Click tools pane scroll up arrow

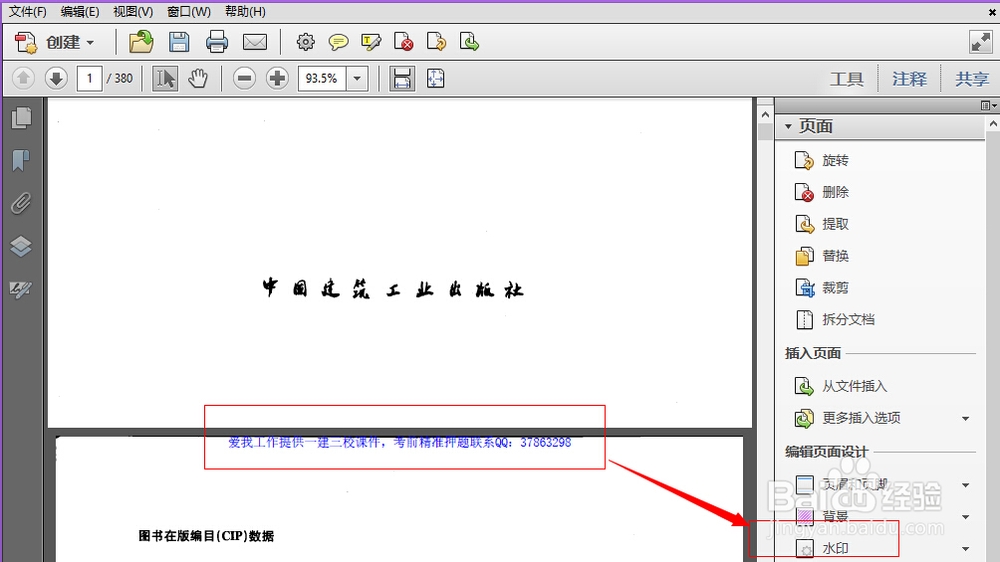coord(993,124)
